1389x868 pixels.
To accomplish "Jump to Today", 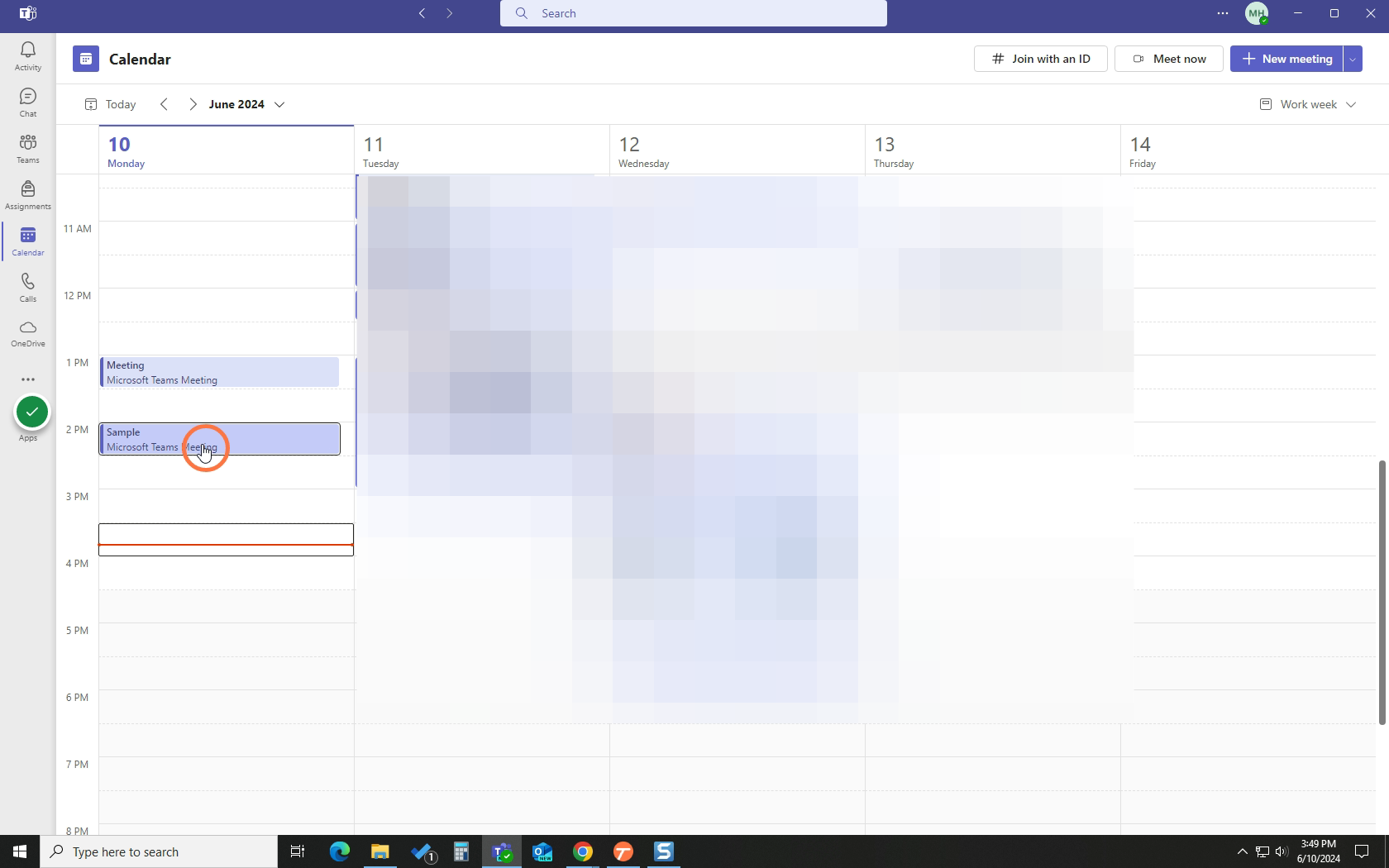I will [110, 104].
